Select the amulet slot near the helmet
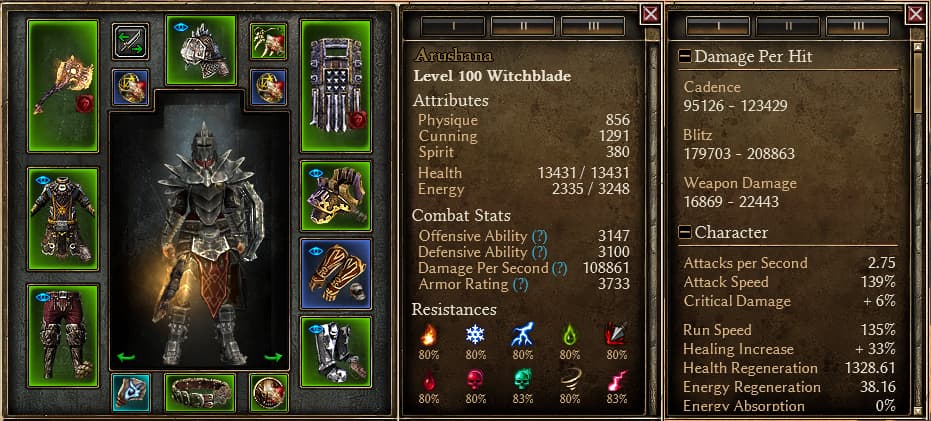This screenshot has width=931, height=421. [x=268, y=42]
